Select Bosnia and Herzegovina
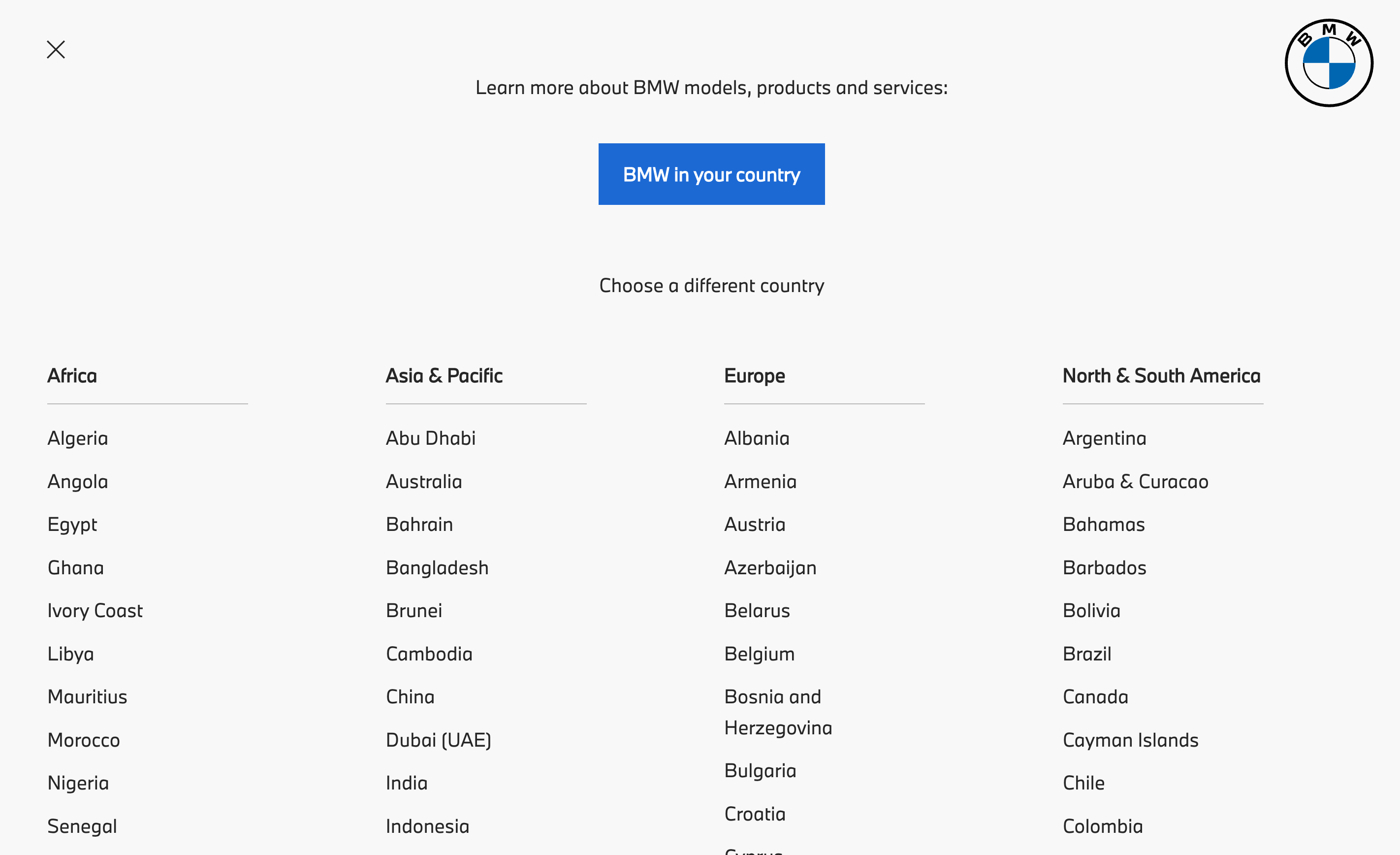This screenshot has width=1400, height=855. 778,712
